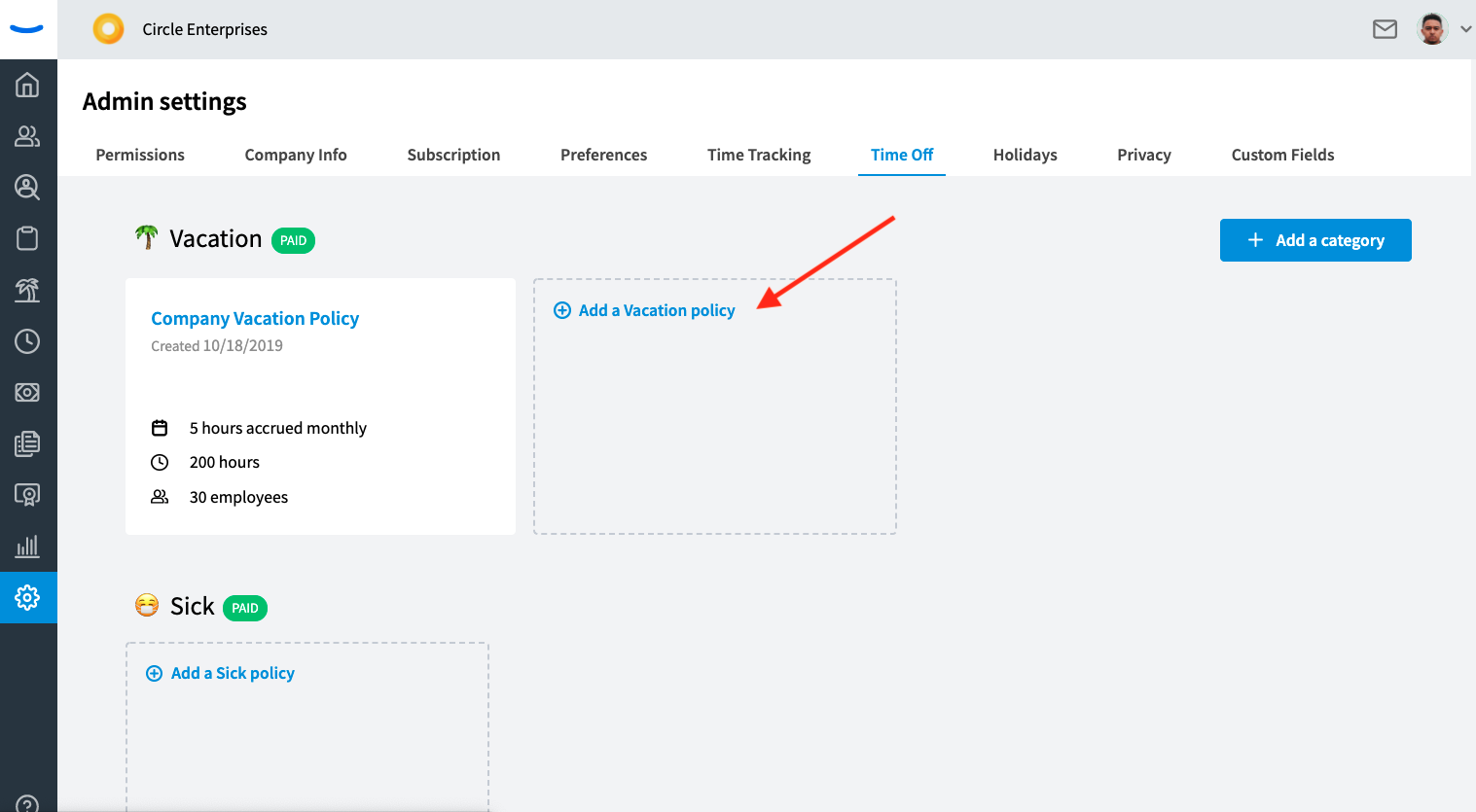The height and width of the screenshot is (812, 1476).
Task: Click the clock icon beside 200 hours
Action: tap(160, 462)
